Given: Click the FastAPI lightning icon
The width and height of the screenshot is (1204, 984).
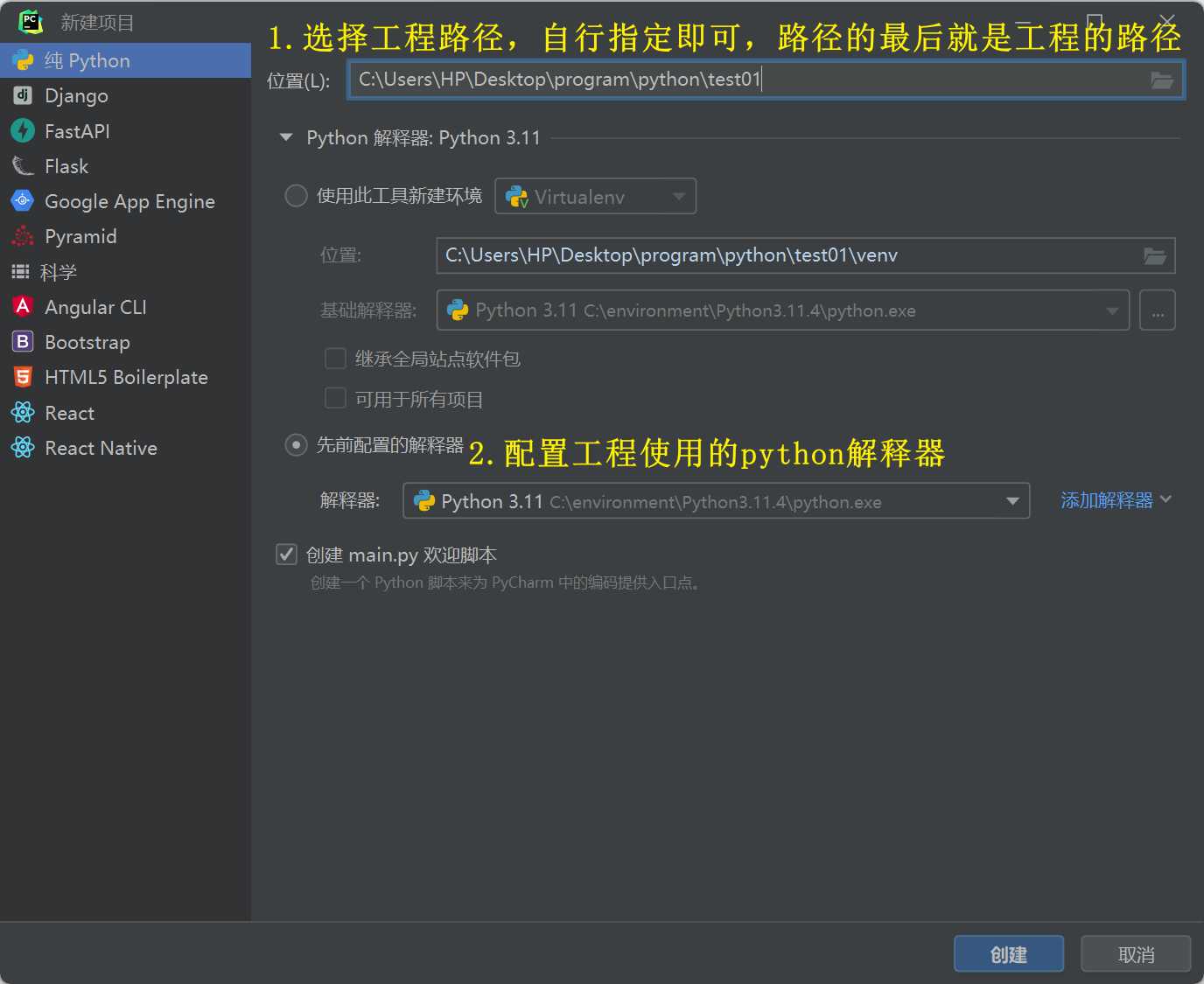Looking at the screenshot, I should point(23,131).
